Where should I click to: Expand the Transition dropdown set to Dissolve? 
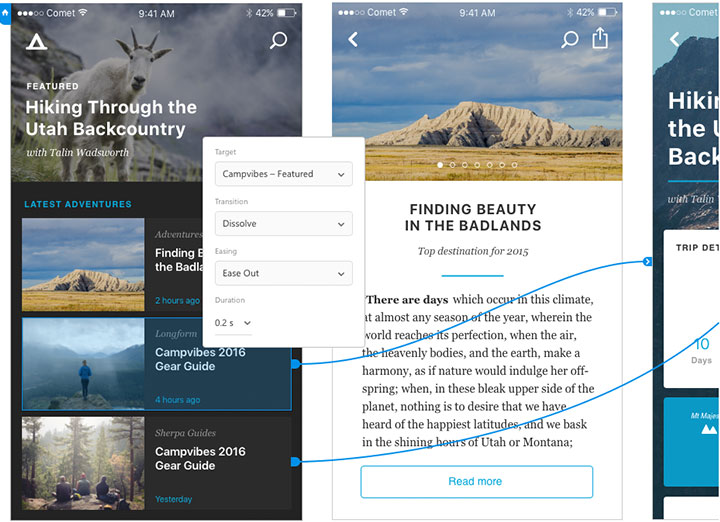tap(283, 224)
